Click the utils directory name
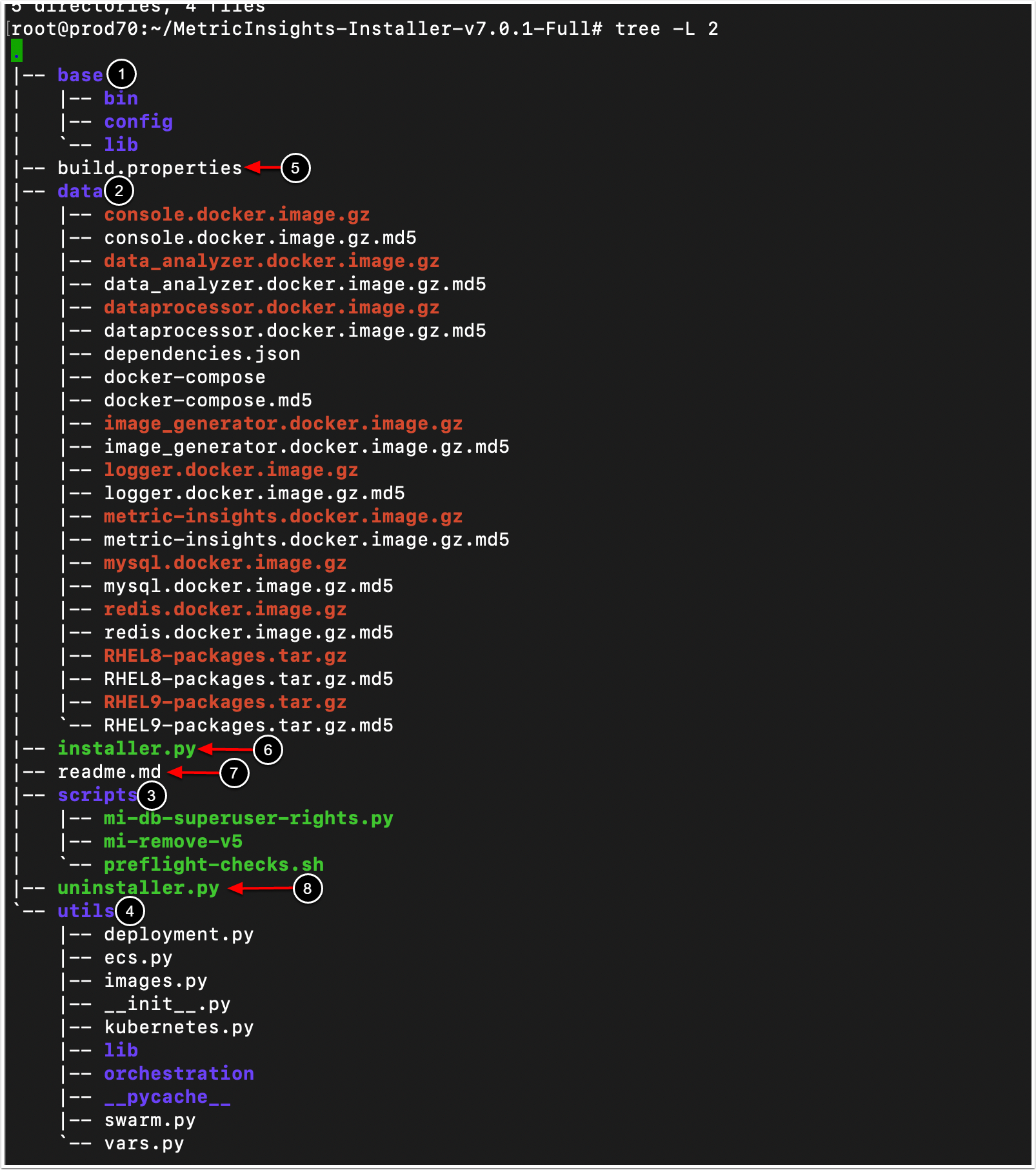The image size is (1036, 1170). 86,911
